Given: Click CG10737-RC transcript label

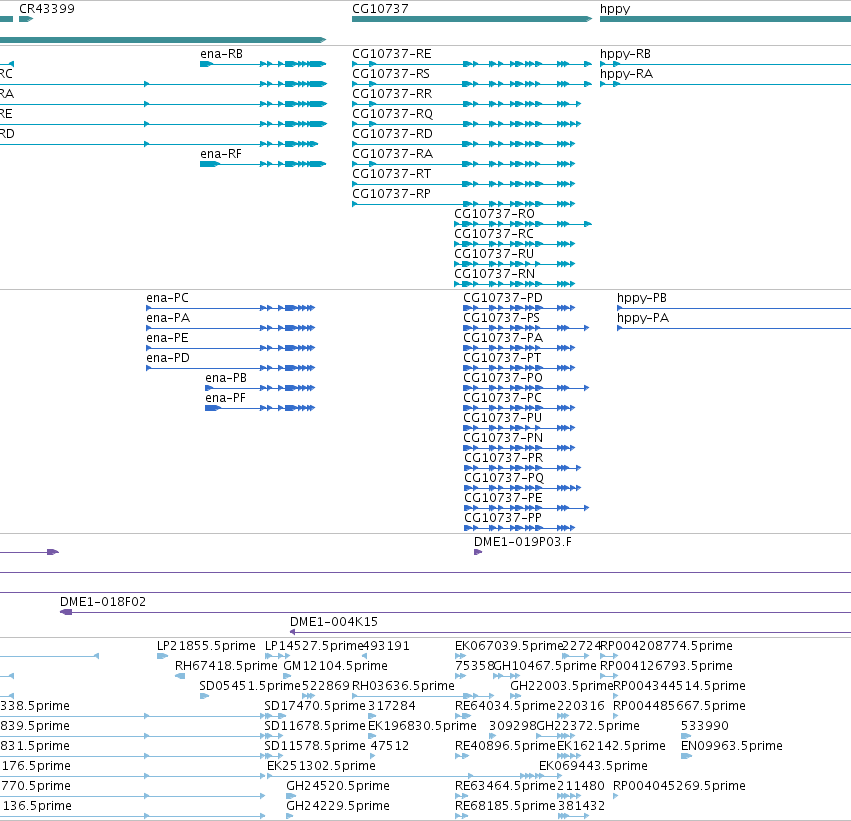Looking at the screenshot, I should (x=494, y=234).
